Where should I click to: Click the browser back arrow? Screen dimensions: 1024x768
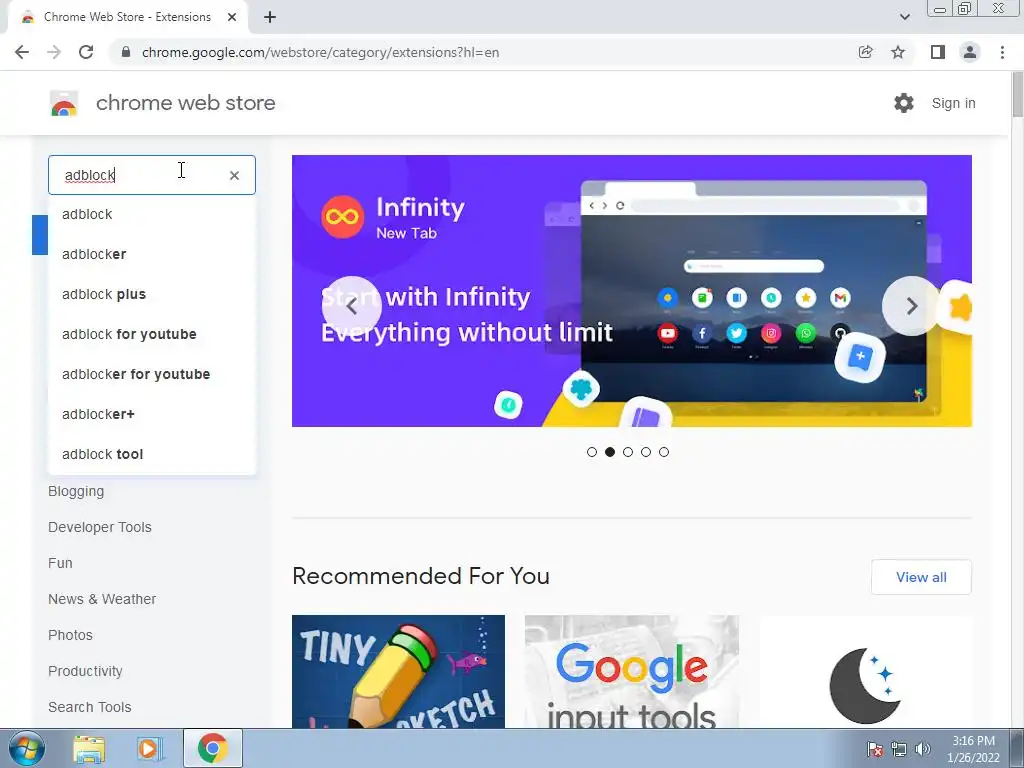coord(22,52)
